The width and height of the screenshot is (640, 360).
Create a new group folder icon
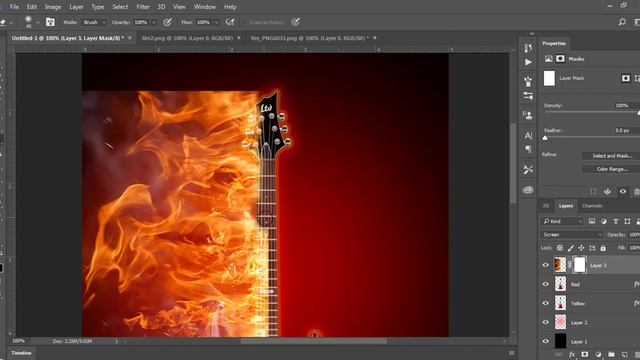tap(611, 354)
